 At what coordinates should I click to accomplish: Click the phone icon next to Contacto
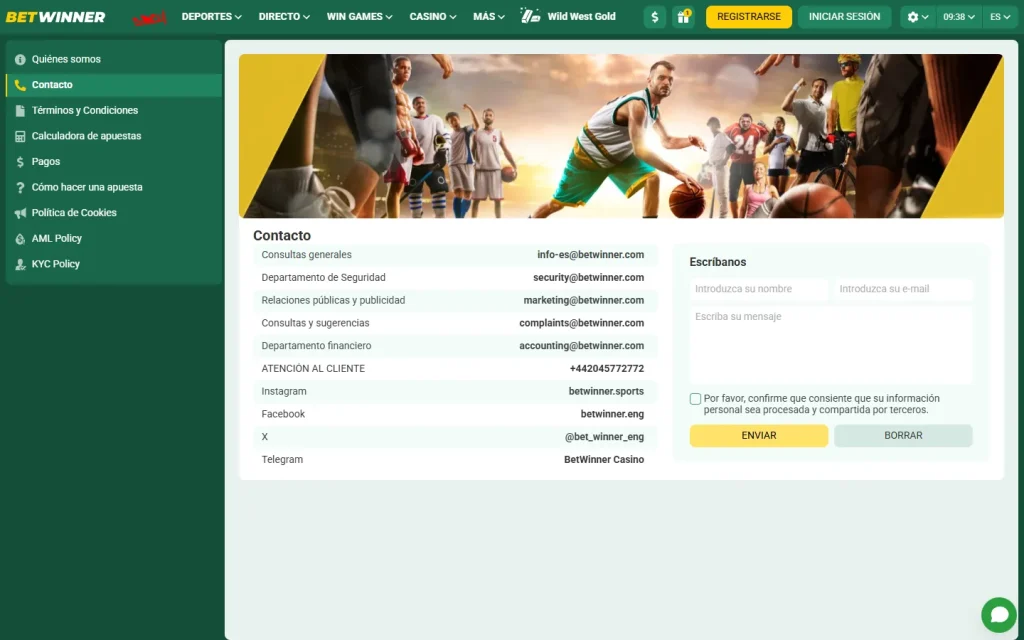[20, 85]
